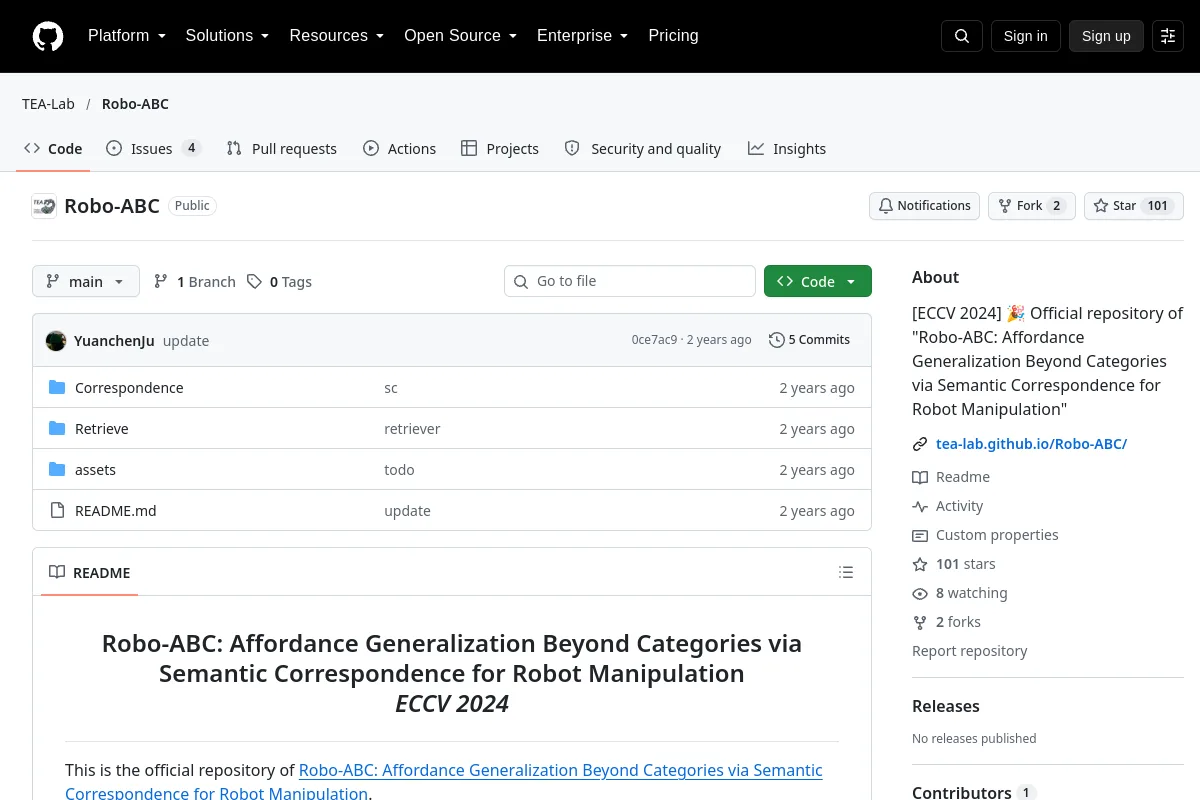Image resolution: width=1200 pixels, height=800 pixels.
Task: Click the Sign in button
Action: 1025,36
